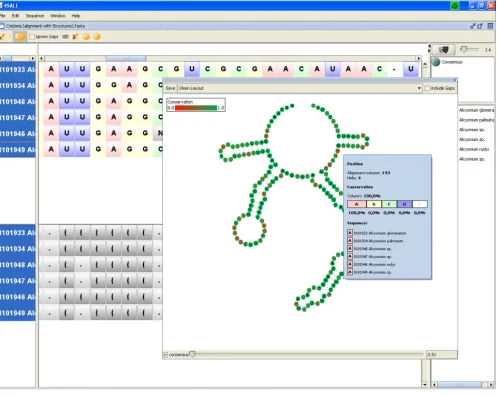Screen dimensions: 498x397
Task: Click the pink A nucleotide swatch in the popup
Action: tap(356, 204)
